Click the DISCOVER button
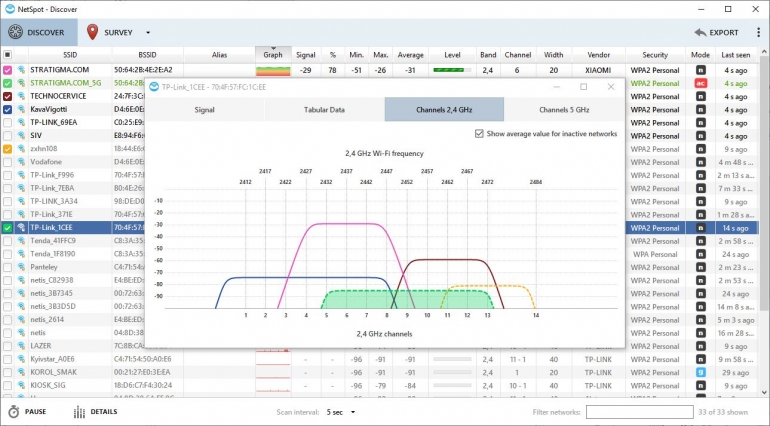Viewport: 770px width, 426px height. 39,32
